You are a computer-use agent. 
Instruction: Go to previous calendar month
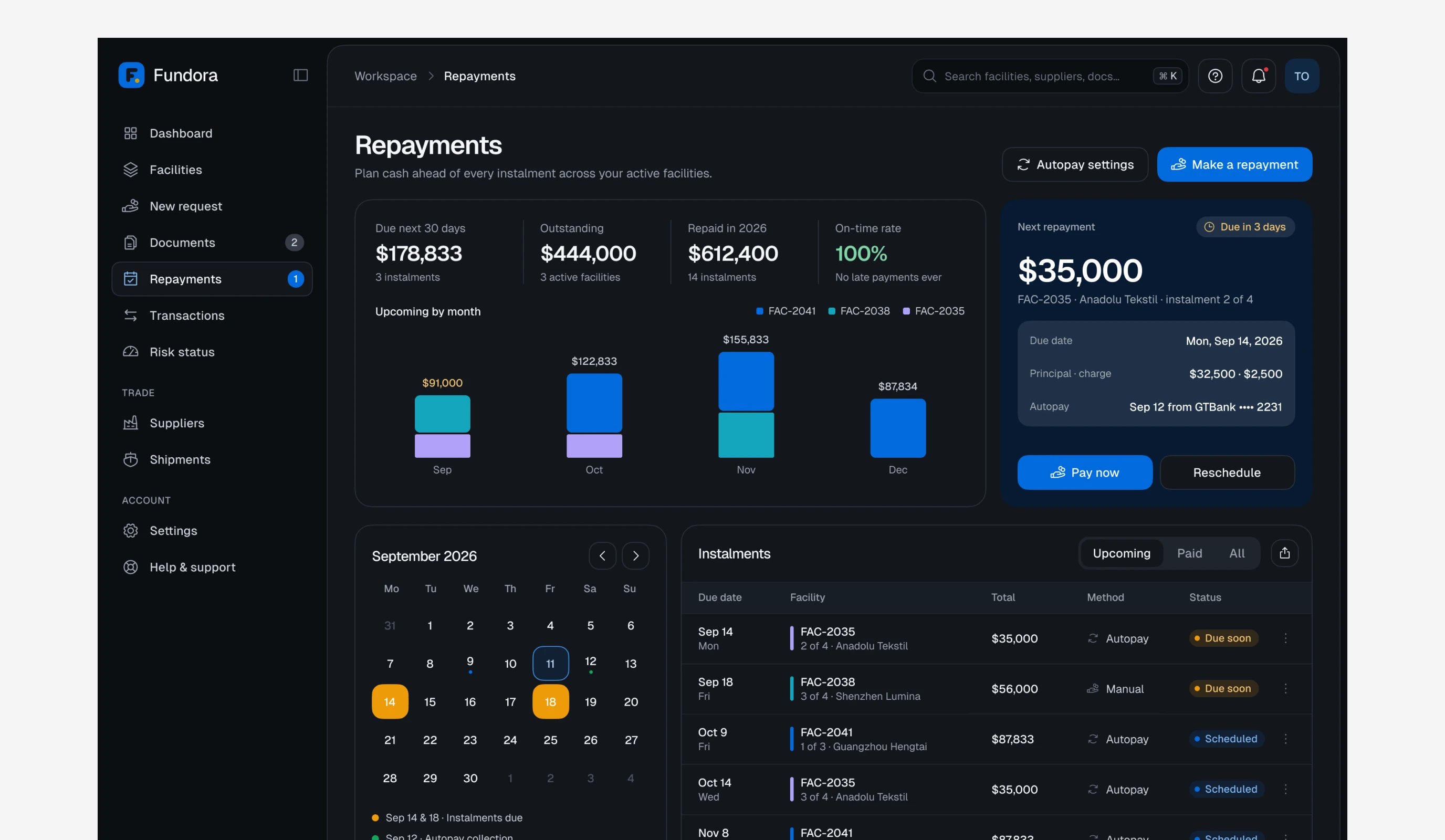pyautogui.click(x=602, y=555)
